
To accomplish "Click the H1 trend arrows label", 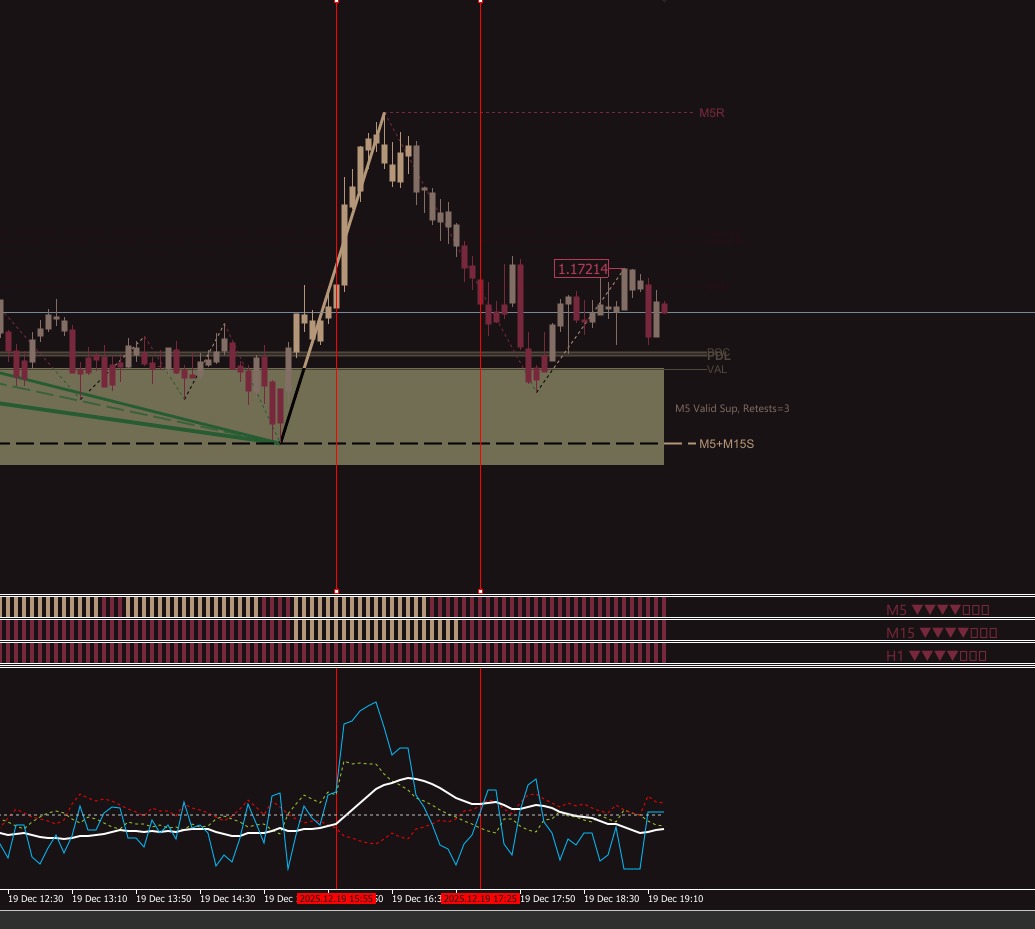I will (936, 656).
